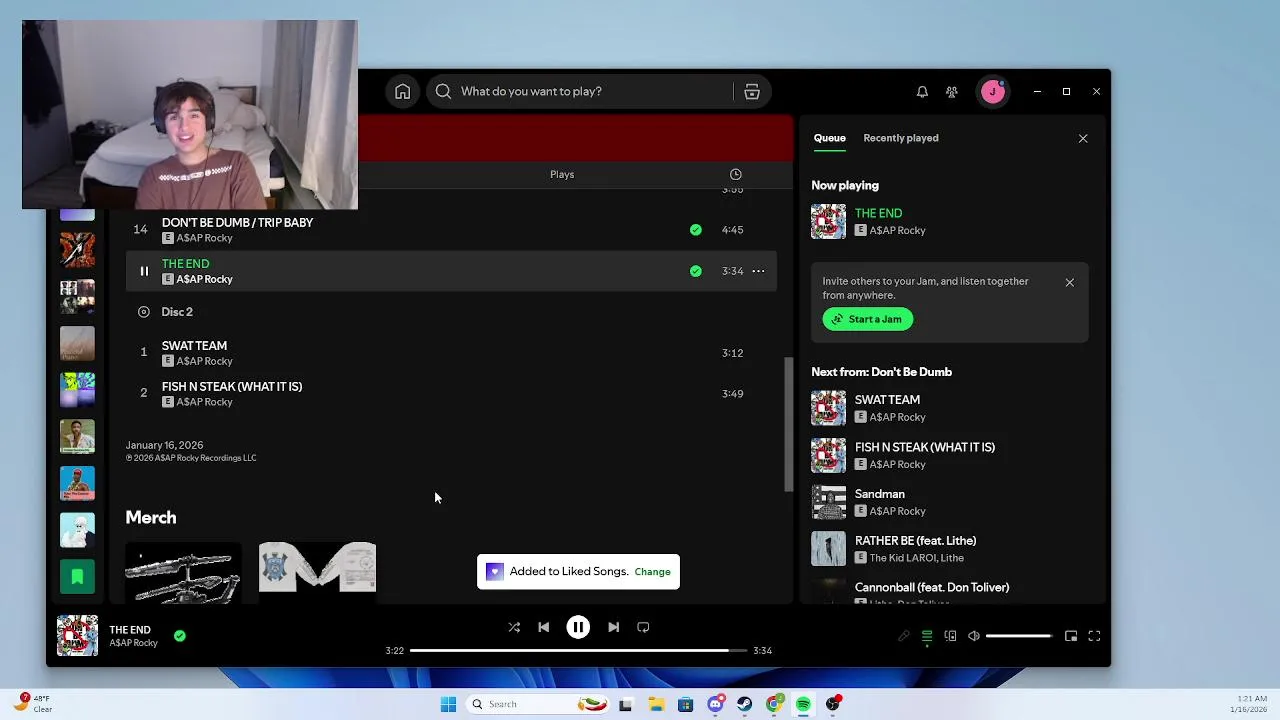This screenshot has width=1280, height=720.
Task: Switch to the Queue tab
Action: [x=829, y=138]
